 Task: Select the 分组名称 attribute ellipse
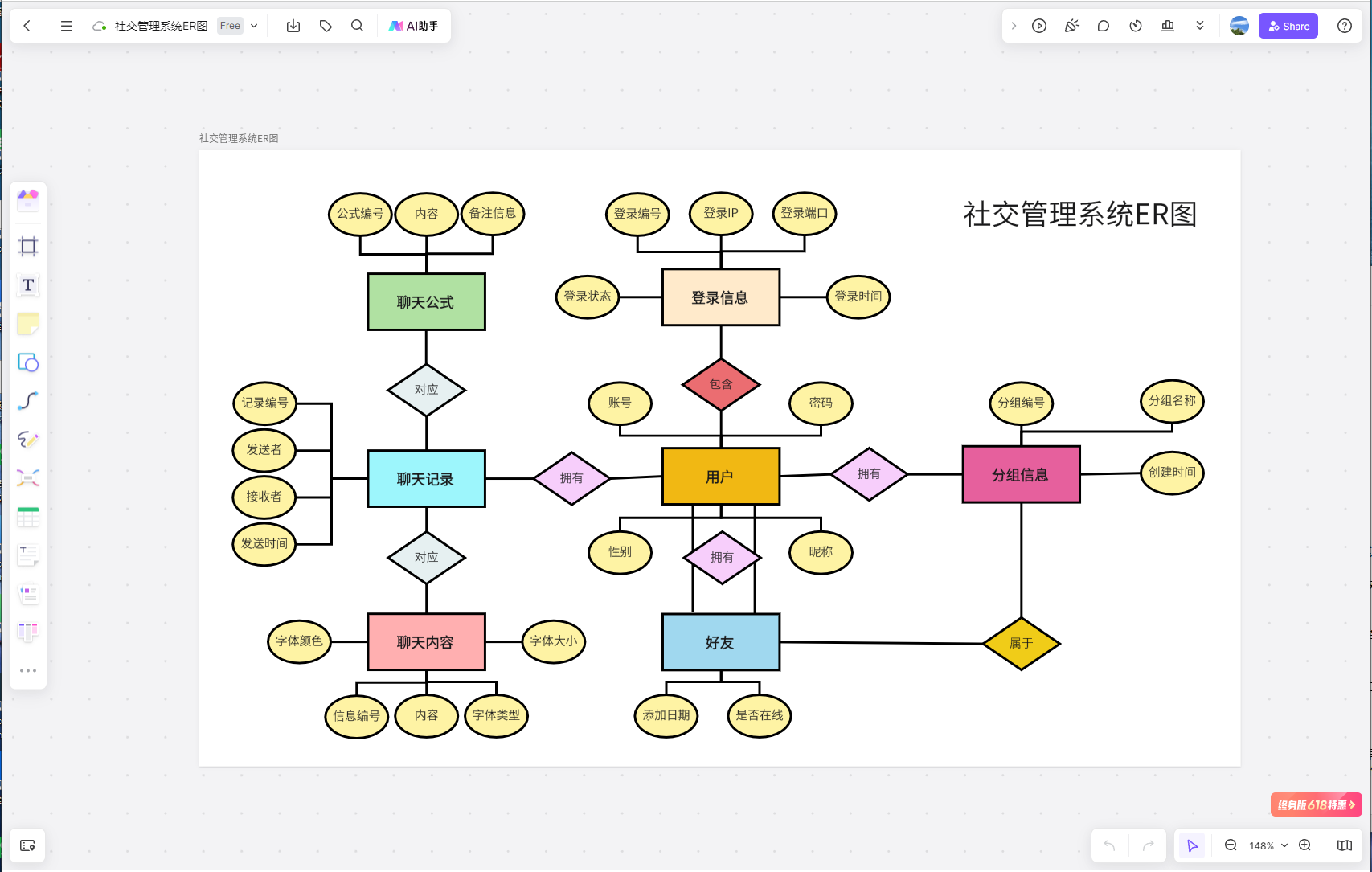[1172, 401]
